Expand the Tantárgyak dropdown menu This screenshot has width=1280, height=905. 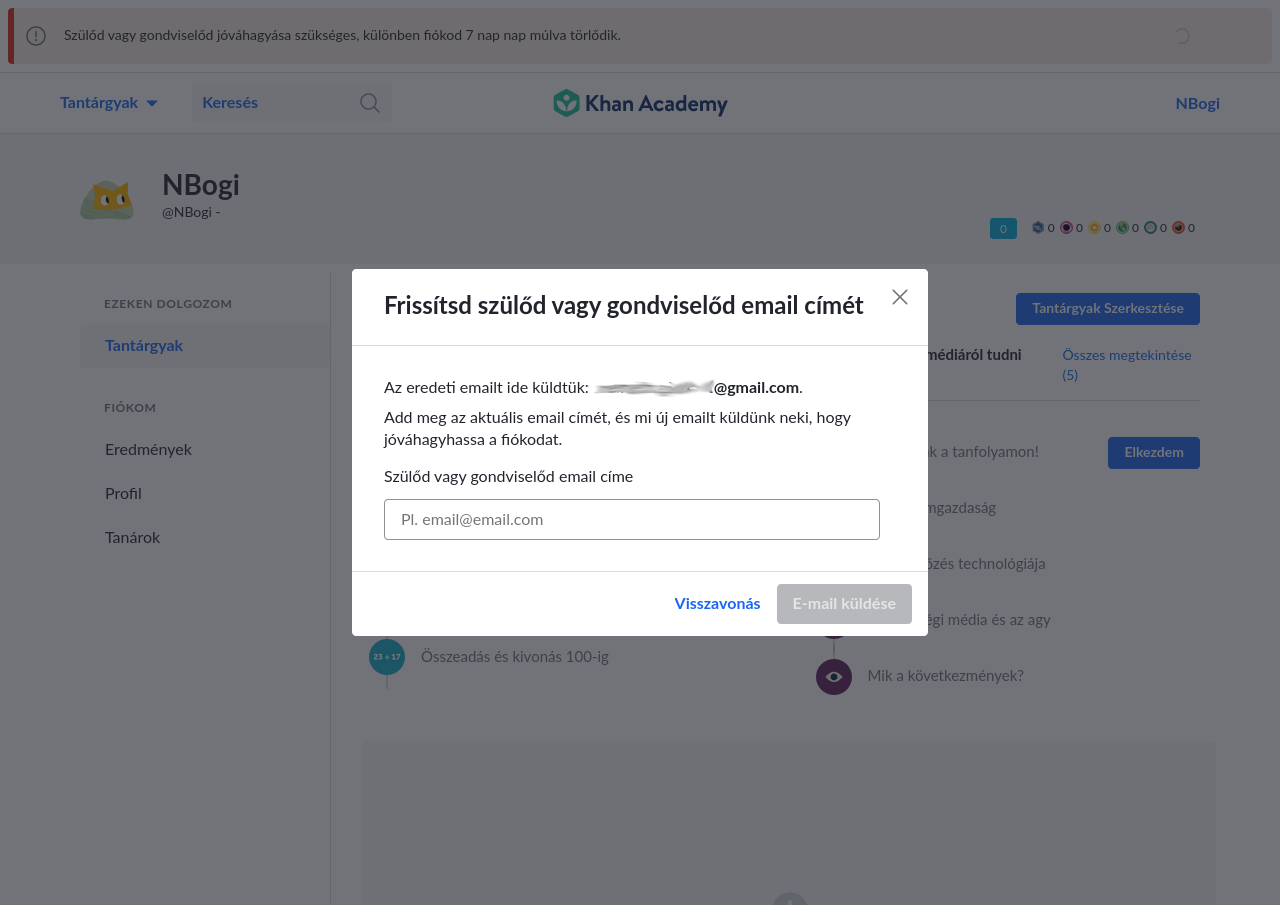coord(109,103)
